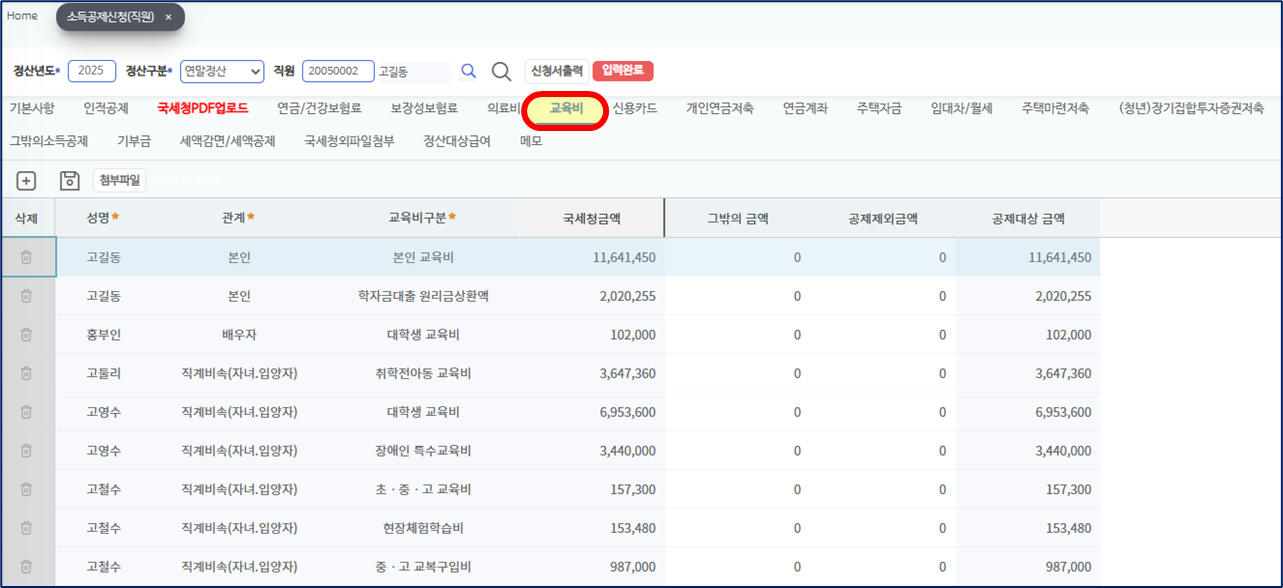The image size is (1283, 588).
Task: Delete 장애인 특수교육비 row via trash icon
Action: tap(26, 451)
